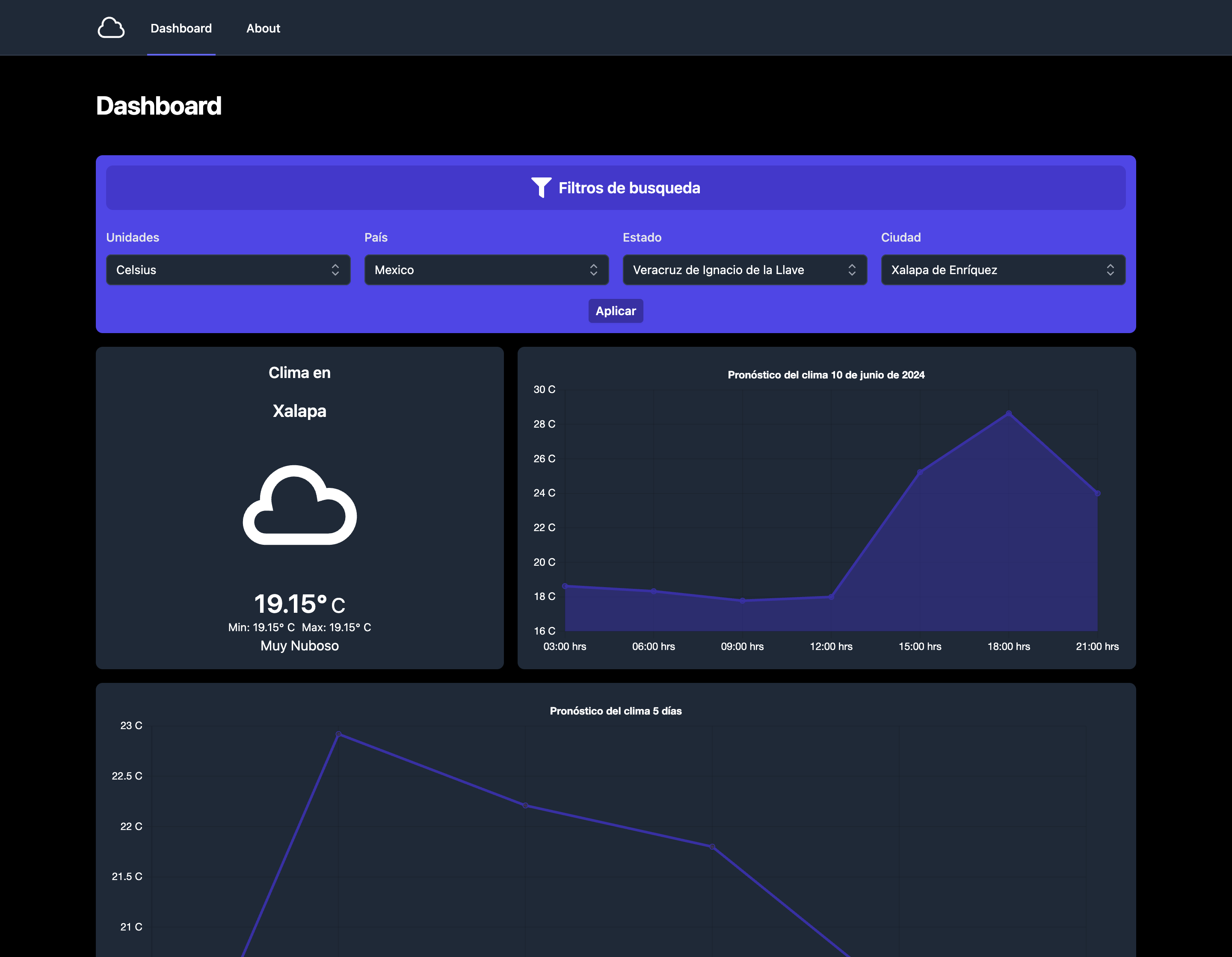Click the Dashboard page heading

(159, 106)
